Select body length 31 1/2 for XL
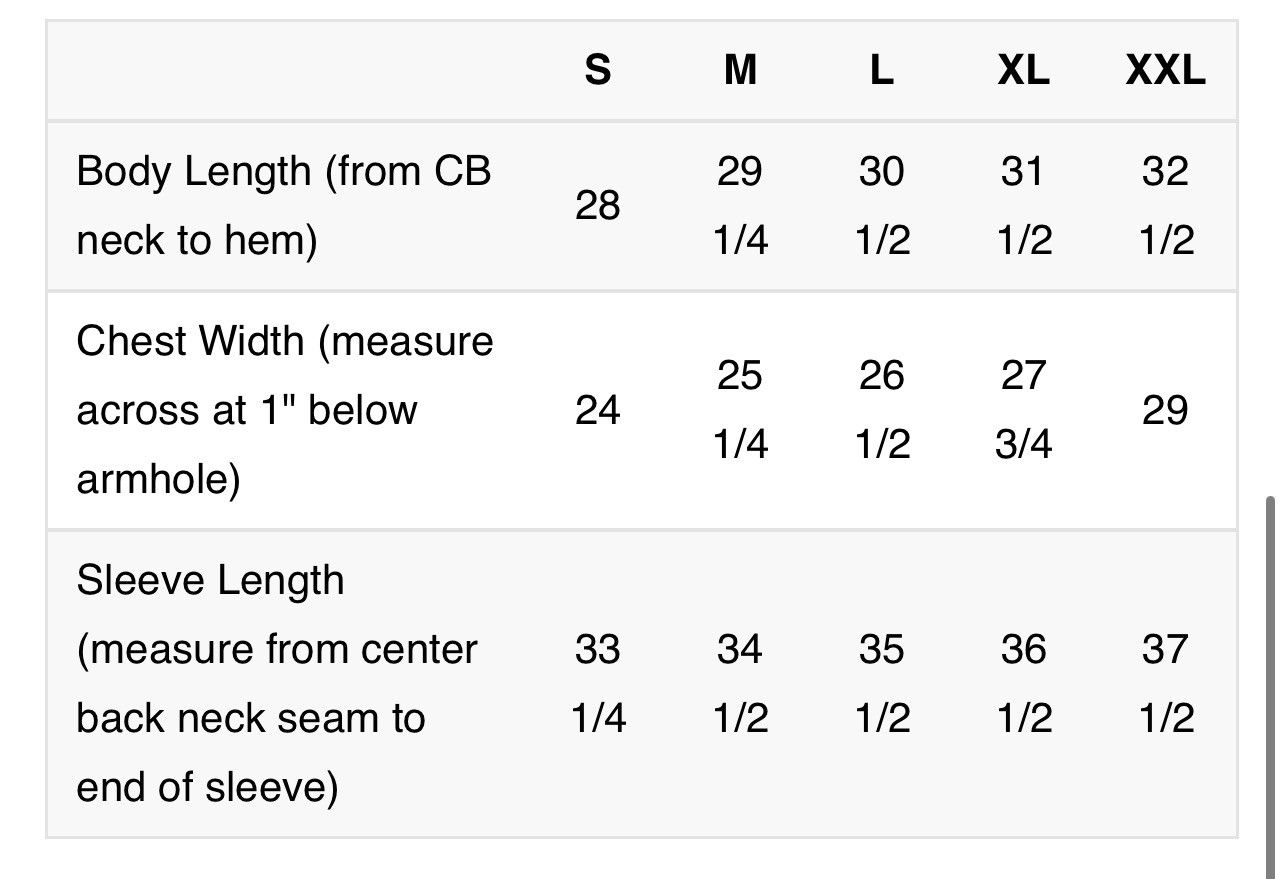1284x879 pixels. [1024, 206]
